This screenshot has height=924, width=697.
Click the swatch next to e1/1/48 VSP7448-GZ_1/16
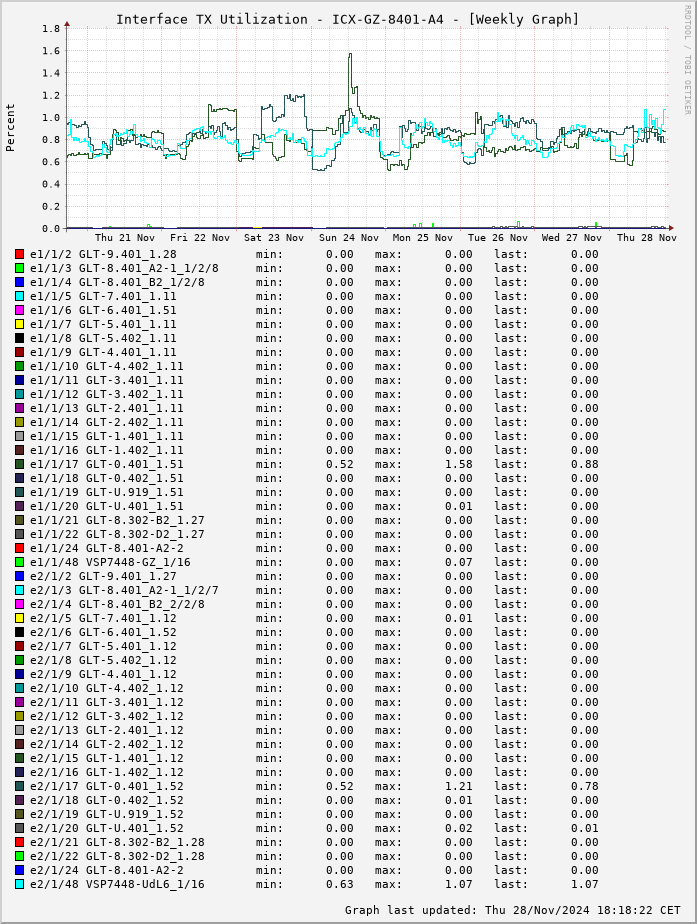(20, 562)
